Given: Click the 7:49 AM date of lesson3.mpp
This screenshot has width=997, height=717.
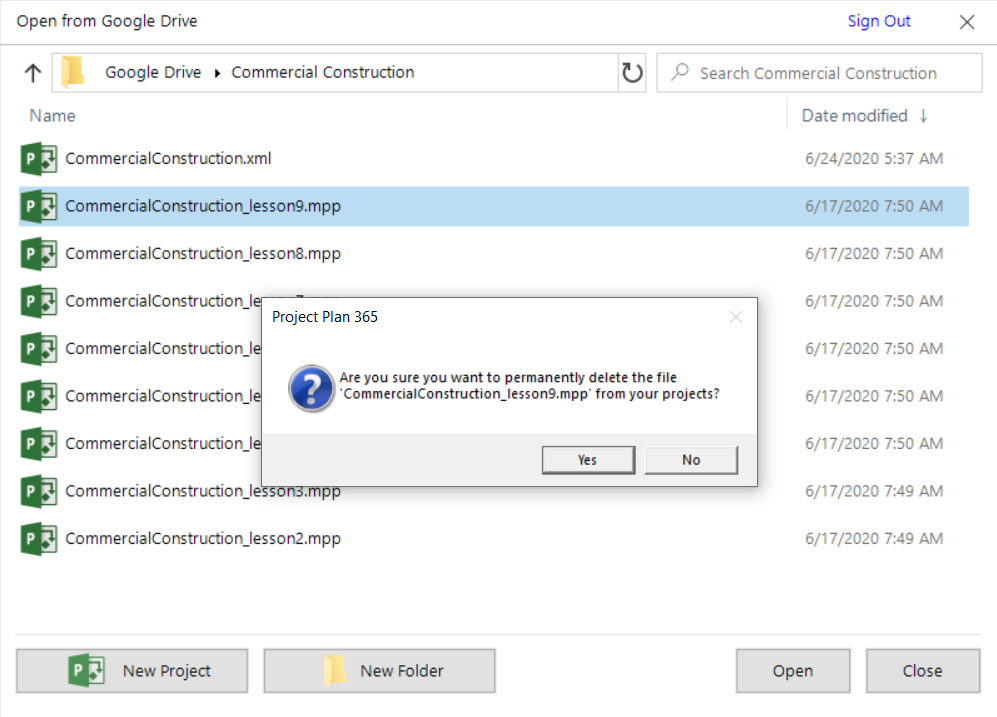Looking at the screenshot, I should (x=874, y=491).
